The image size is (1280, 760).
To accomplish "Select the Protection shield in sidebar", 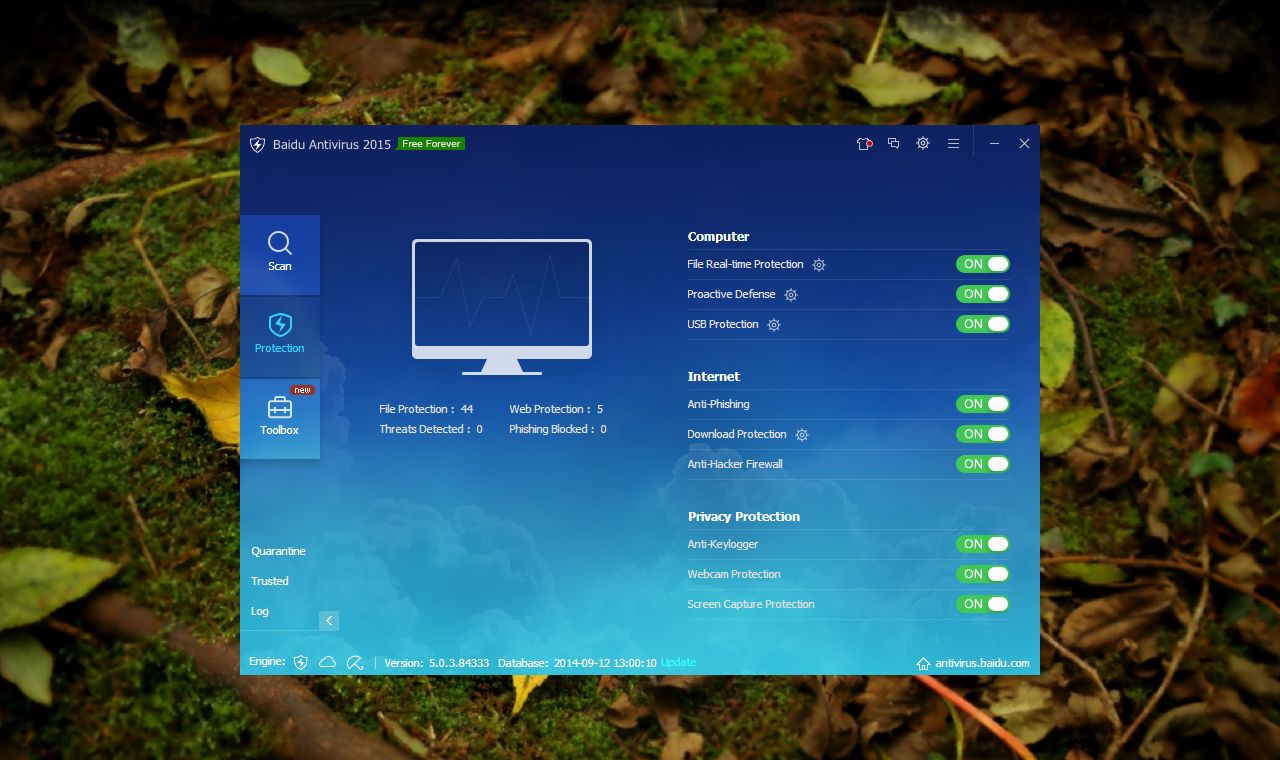I will click(x=280, y=337).
